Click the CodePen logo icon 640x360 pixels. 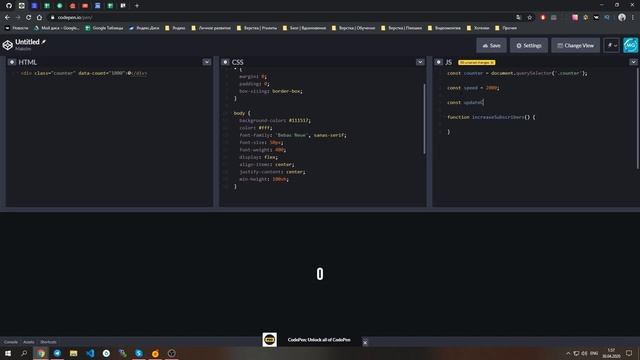click(8, 45)
